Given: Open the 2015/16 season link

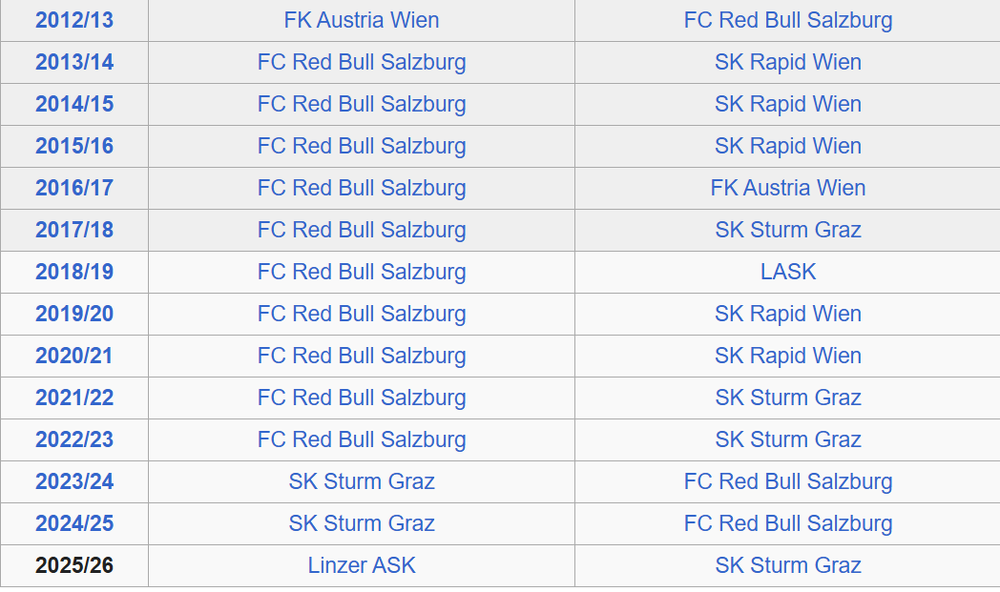Looking at the screenshot, I should pyautogui.click(x=74, y=146).
